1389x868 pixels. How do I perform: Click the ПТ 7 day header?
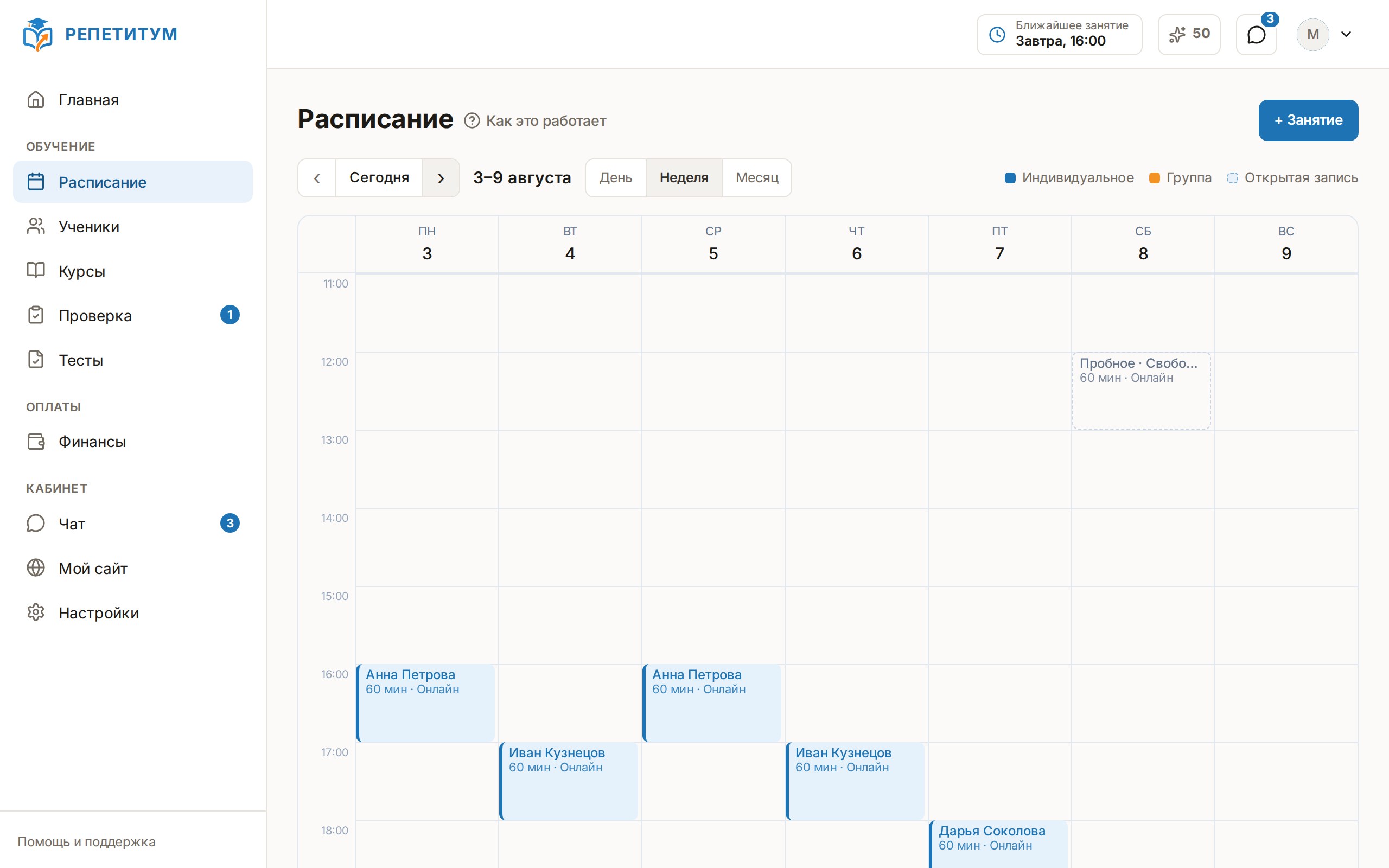click(1000, 244)
